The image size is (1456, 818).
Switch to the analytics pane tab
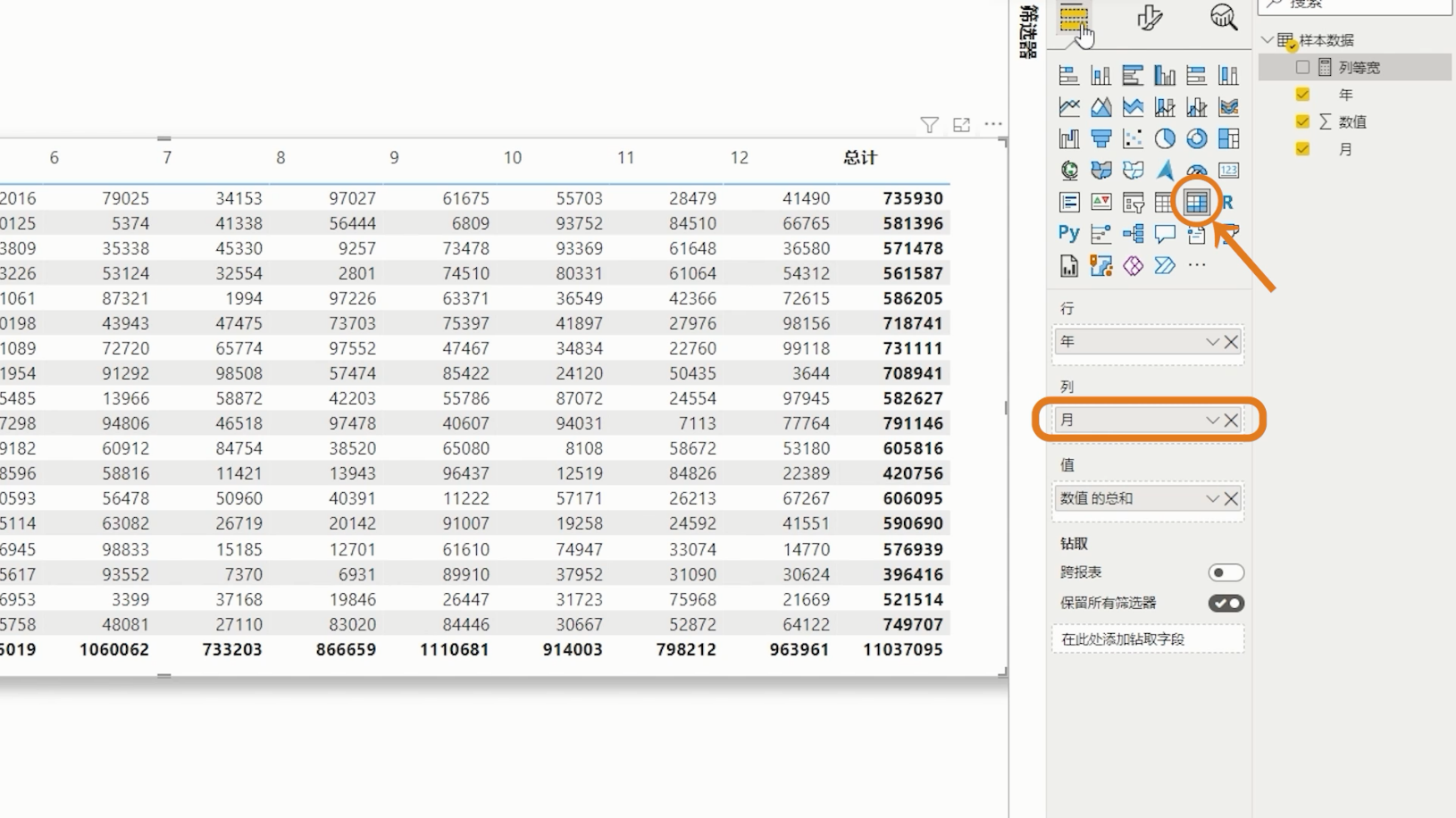pyautogui.click(x=1223, y=18)
